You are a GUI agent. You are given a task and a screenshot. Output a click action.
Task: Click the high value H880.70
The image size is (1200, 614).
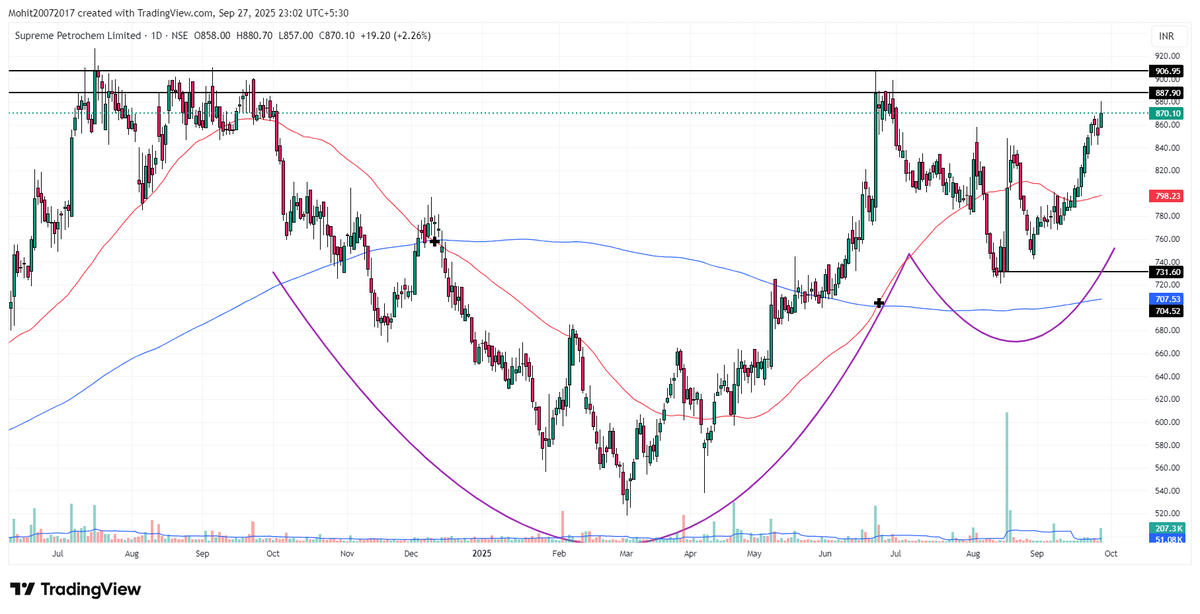255,35
